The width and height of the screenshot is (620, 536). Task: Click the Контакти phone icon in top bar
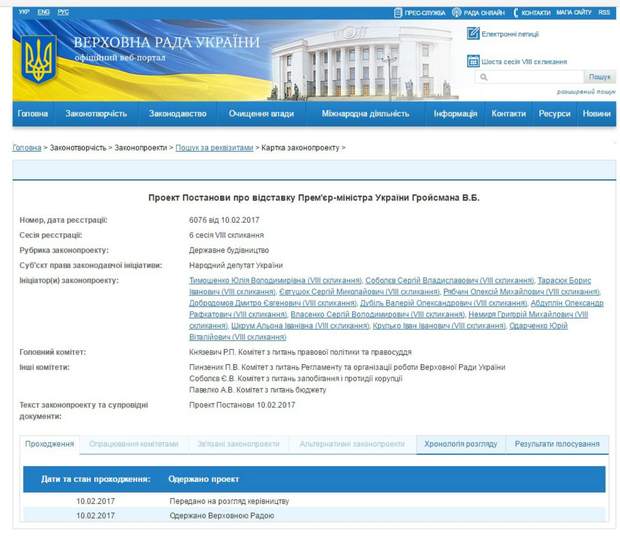point(515,13)
